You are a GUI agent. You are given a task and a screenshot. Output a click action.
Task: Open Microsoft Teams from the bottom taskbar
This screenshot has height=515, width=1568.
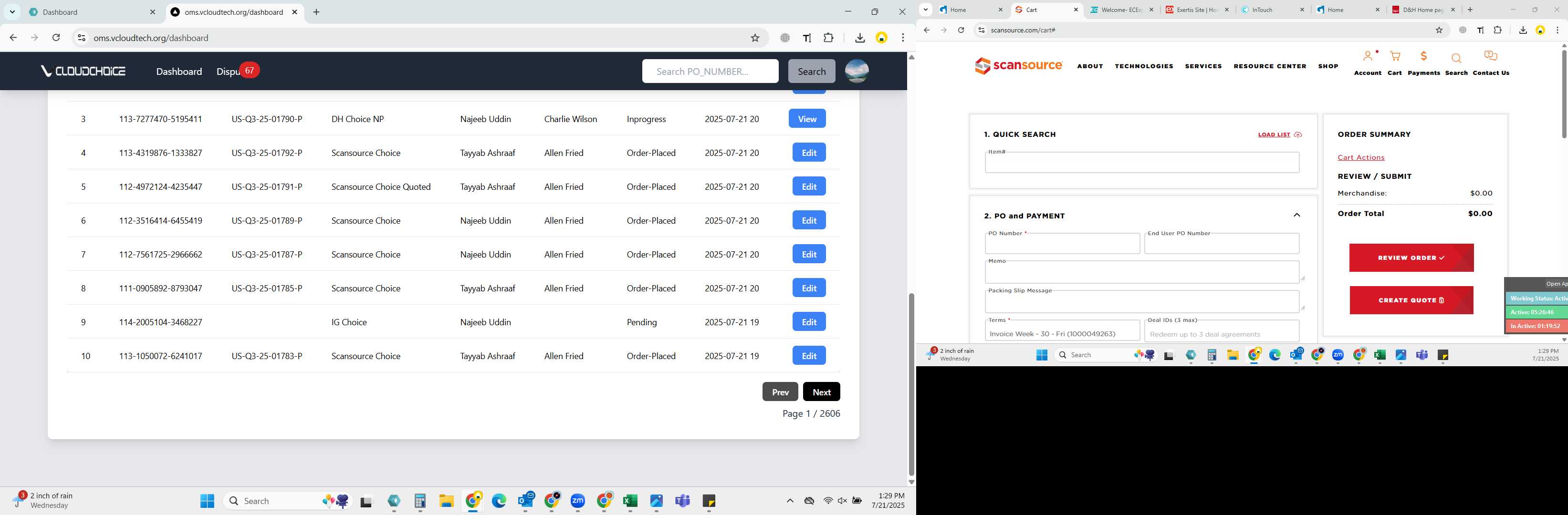[682, 501]
